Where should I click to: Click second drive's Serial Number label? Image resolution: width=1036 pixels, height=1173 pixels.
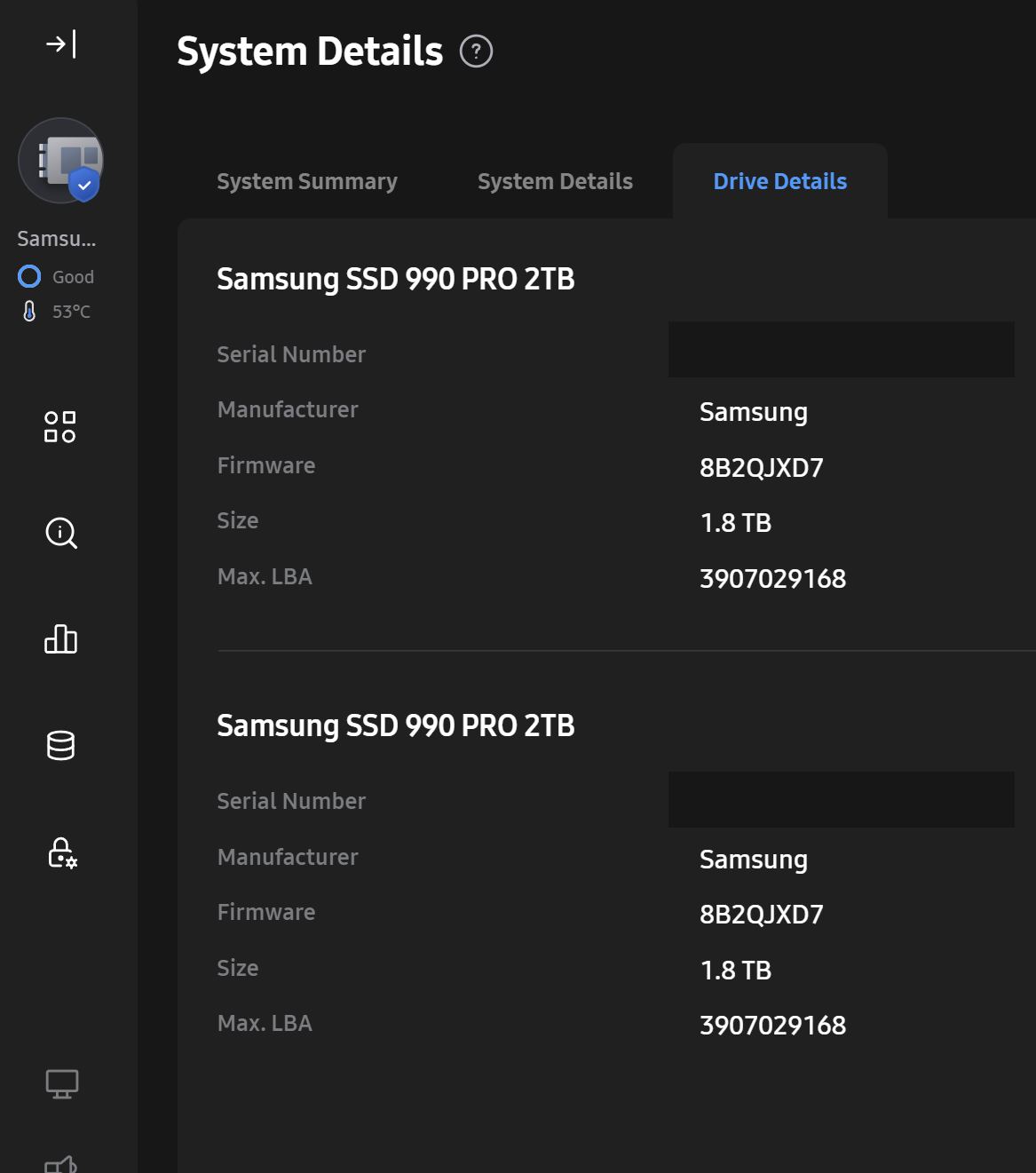pos(291,801)
